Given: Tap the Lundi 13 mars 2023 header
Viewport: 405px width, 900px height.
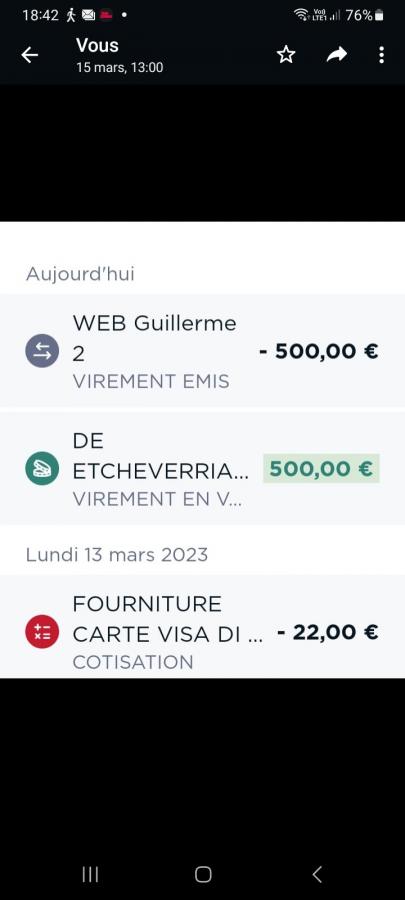Looking at the screenshot, I should [116, 554].
